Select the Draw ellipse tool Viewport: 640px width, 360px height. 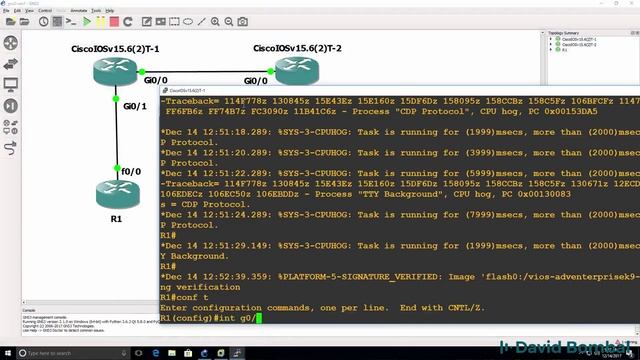click(x=188, y=22)
